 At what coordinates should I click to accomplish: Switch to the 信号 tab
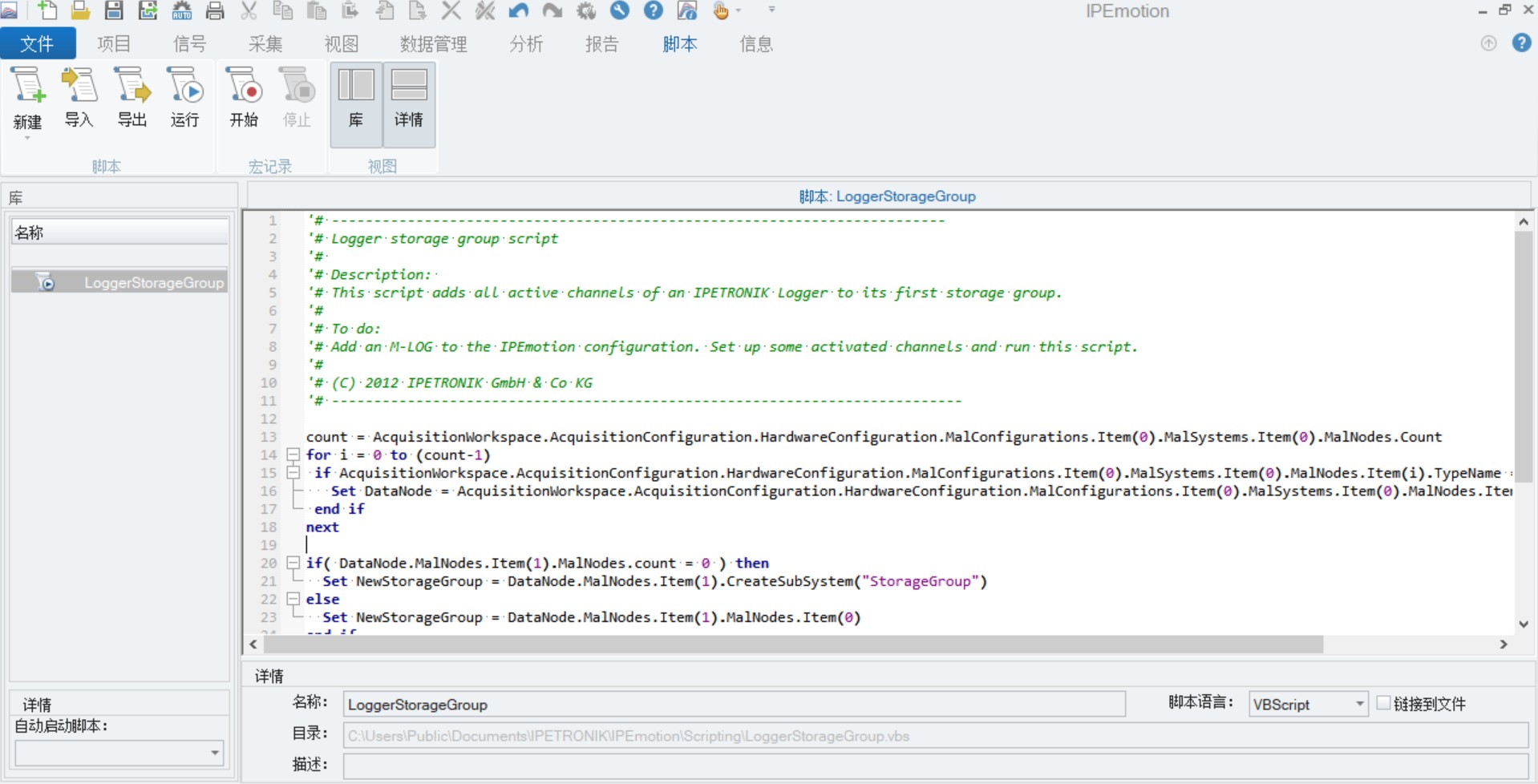pos(190,43)
